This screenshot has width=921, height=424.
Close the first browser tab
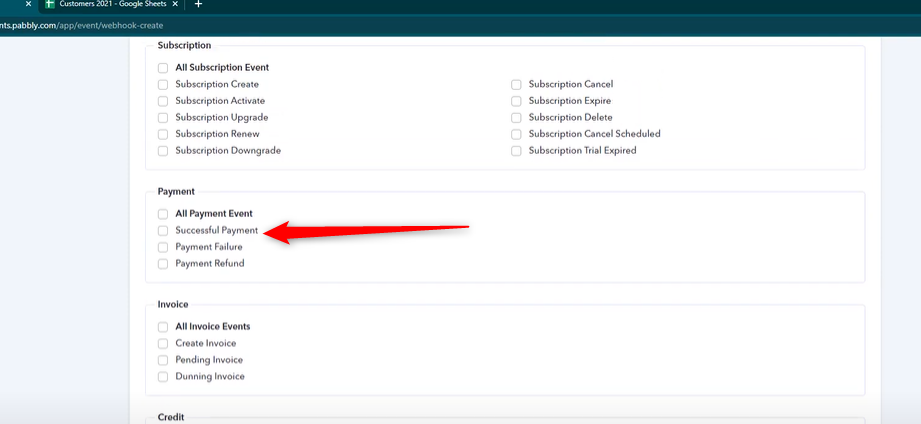28,4
